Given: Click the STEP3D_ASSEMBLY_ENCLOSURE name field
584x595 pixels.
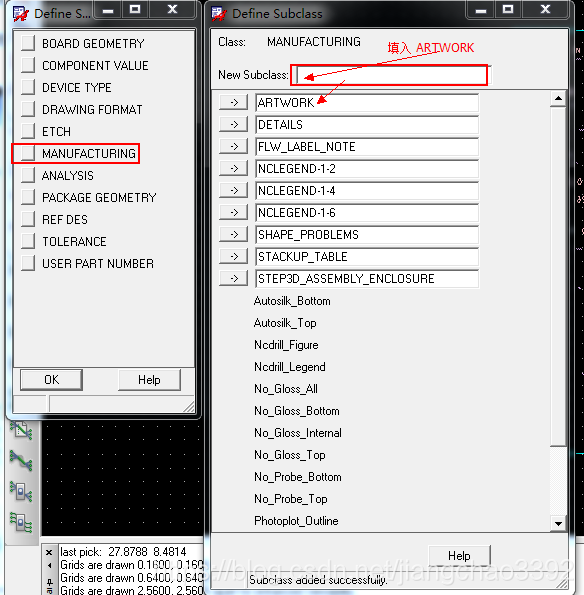Looking at the screenshot, I should (367, 279).
